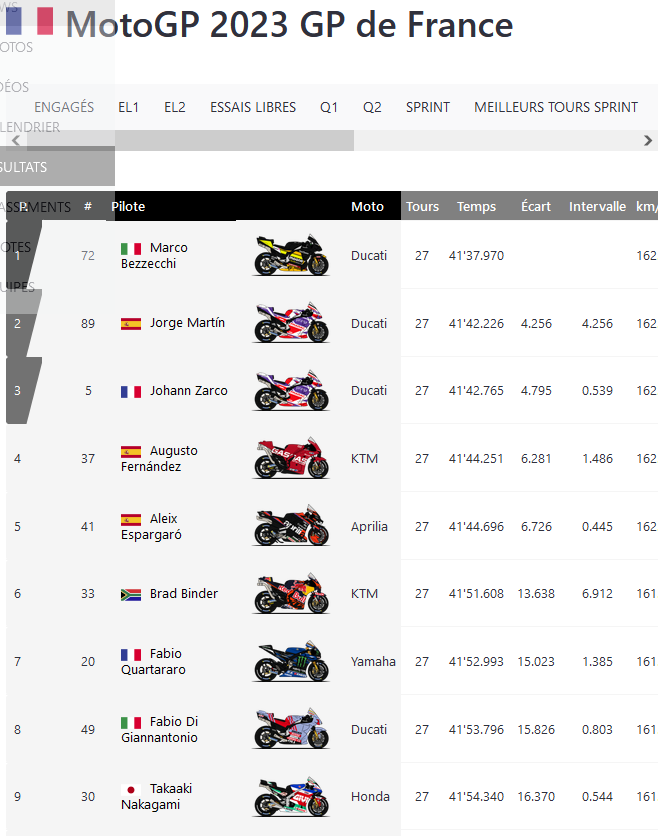The image size is (665, 836).
Task: Click Johann Zarco's French flag icon
Action: pyautogui.click(x=131, y=391)
